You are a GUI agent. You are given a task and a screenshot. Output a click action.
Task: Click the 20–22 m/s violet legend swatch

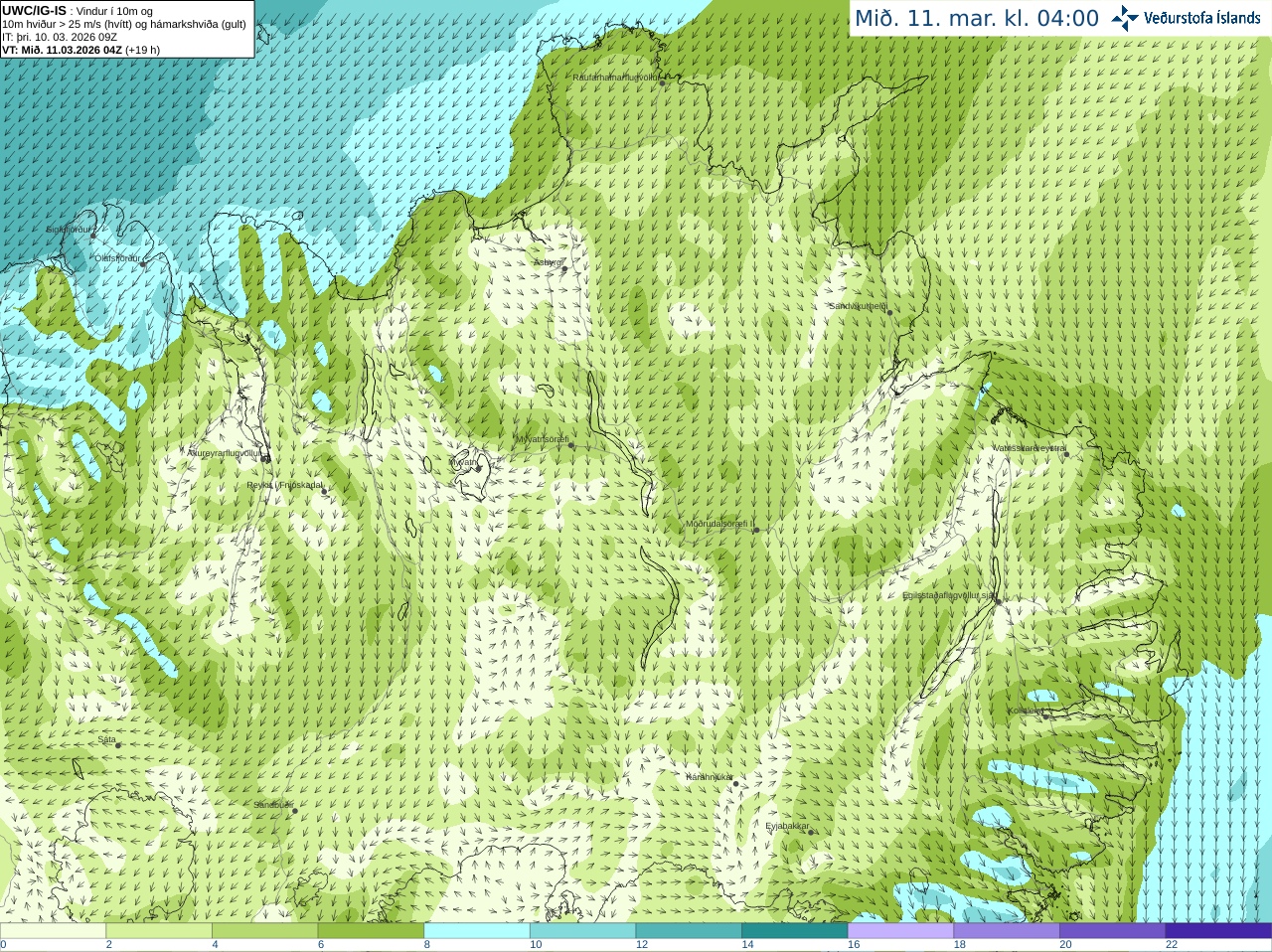[1113, 931]
